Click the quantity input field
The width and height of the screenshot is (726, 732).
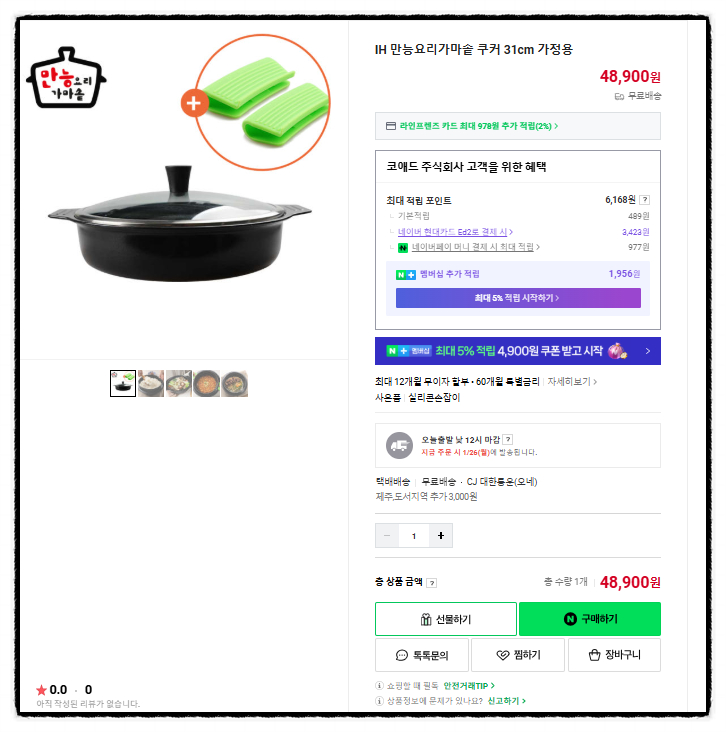(x=414, y=535)
